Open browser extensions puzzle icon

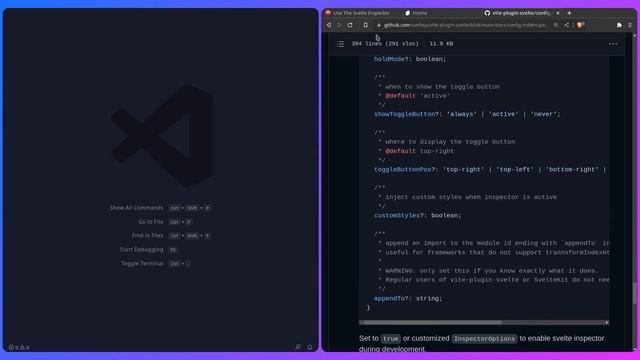coord(619,25)
